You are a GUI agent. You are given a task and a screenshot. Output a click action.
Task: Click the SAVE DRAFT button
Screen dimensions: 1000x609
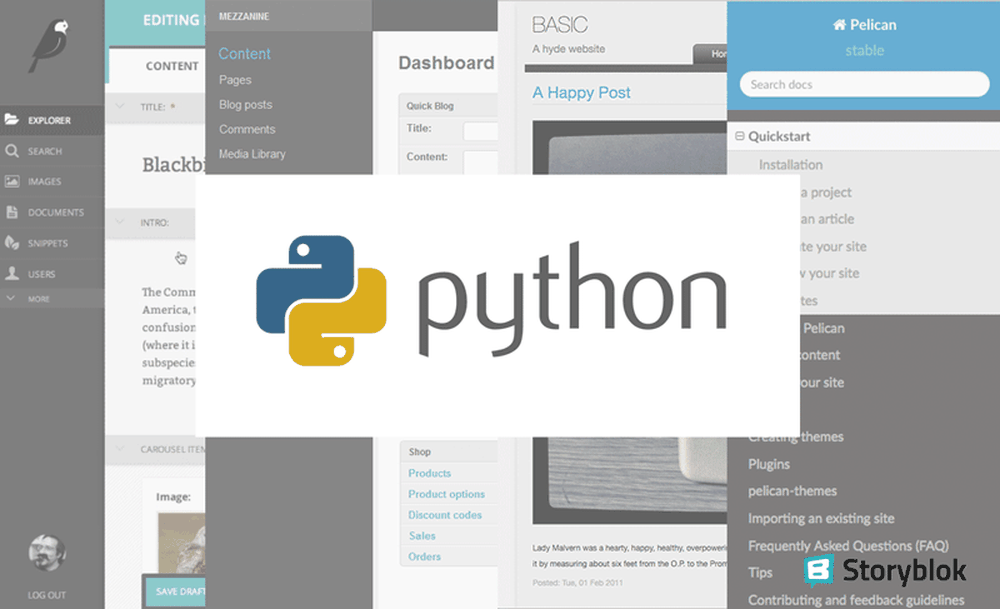click(x=175, y=591)
